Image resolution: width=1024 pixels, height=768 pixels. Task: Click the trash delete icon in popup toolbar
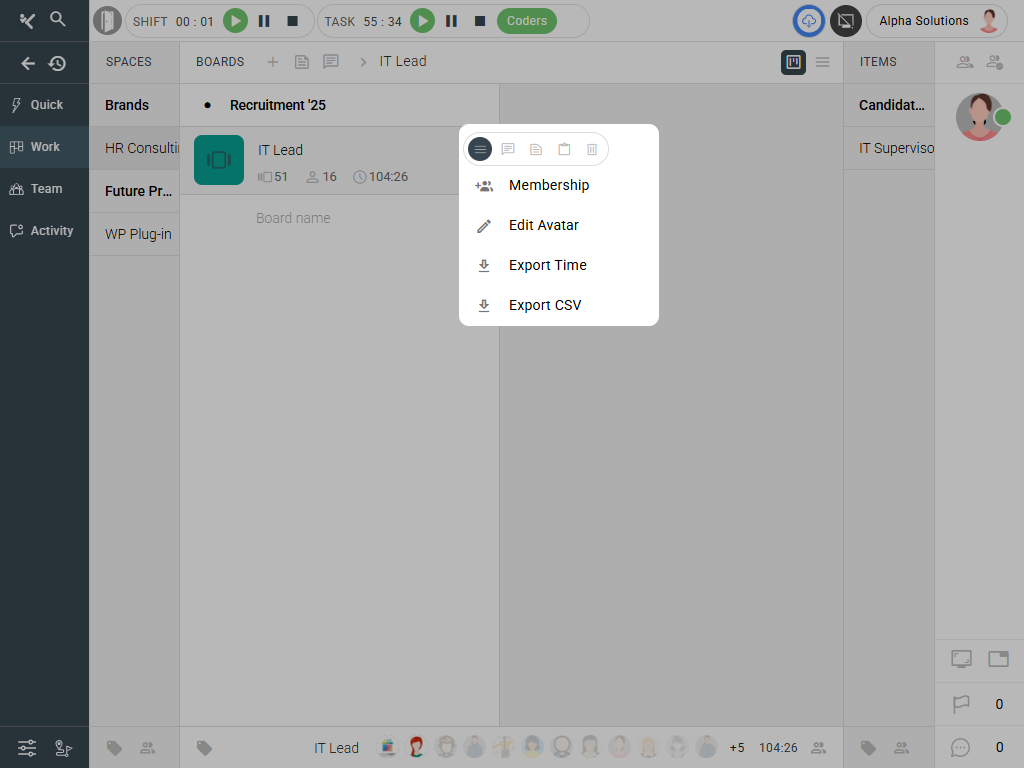[x=592, y=149]
